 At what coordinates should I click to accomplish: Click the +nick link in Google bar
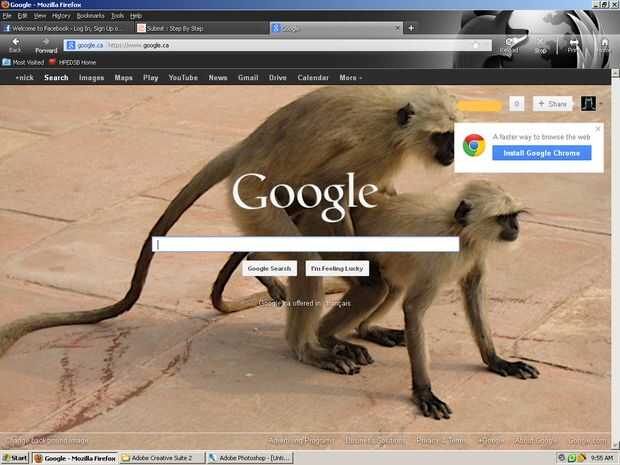coord(25,78)
